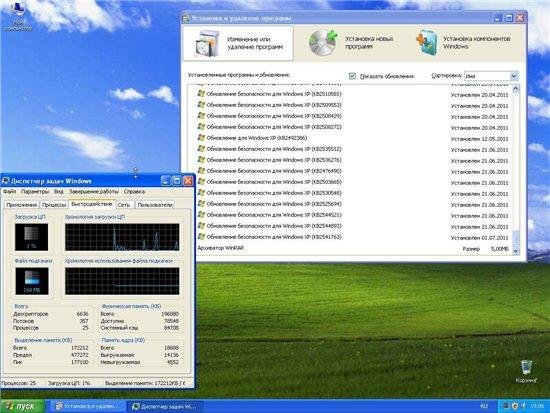Viewport: 550px width, 413px height.
Task: Click the update icon beside KB2492386
Action: coord(201,138)
